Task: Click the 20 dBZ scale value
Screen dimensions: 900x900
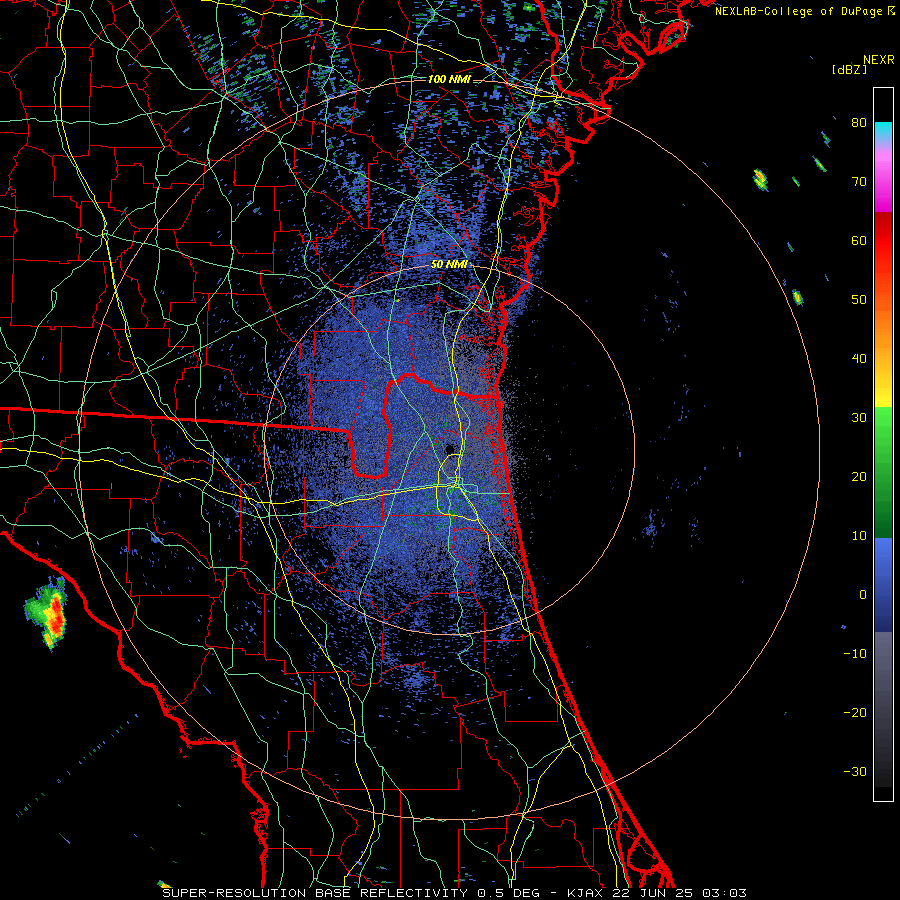Action: tap(859, 476)
